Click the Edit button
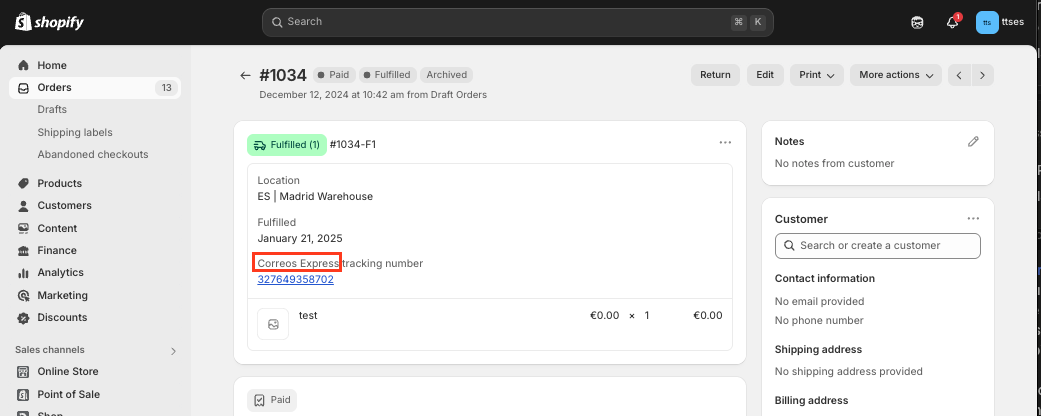The width and height of the screenshot is (1041, 416). (765, 75)
